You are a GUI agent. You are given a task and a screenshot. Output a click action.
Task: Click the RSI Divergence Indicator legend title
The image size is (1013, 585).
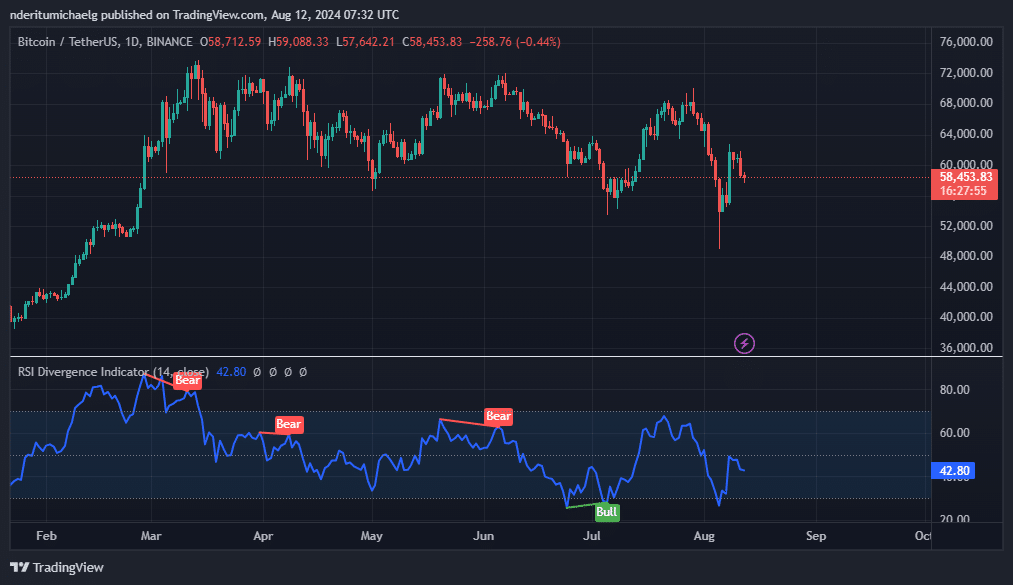click(x=113, y=372)
